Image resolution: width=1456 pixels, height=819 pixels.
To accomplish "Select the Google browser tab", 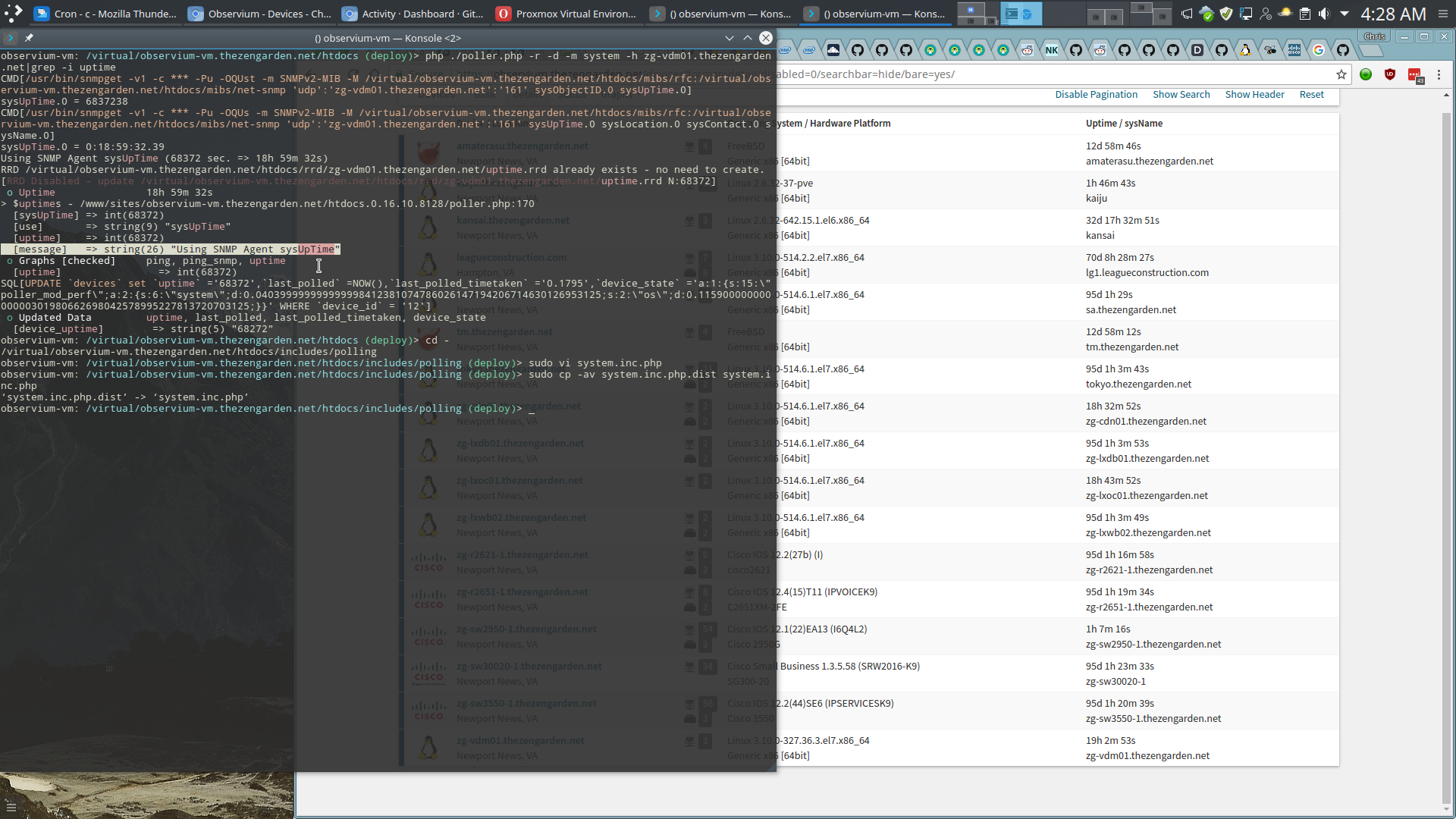I will click(1319, 50).
